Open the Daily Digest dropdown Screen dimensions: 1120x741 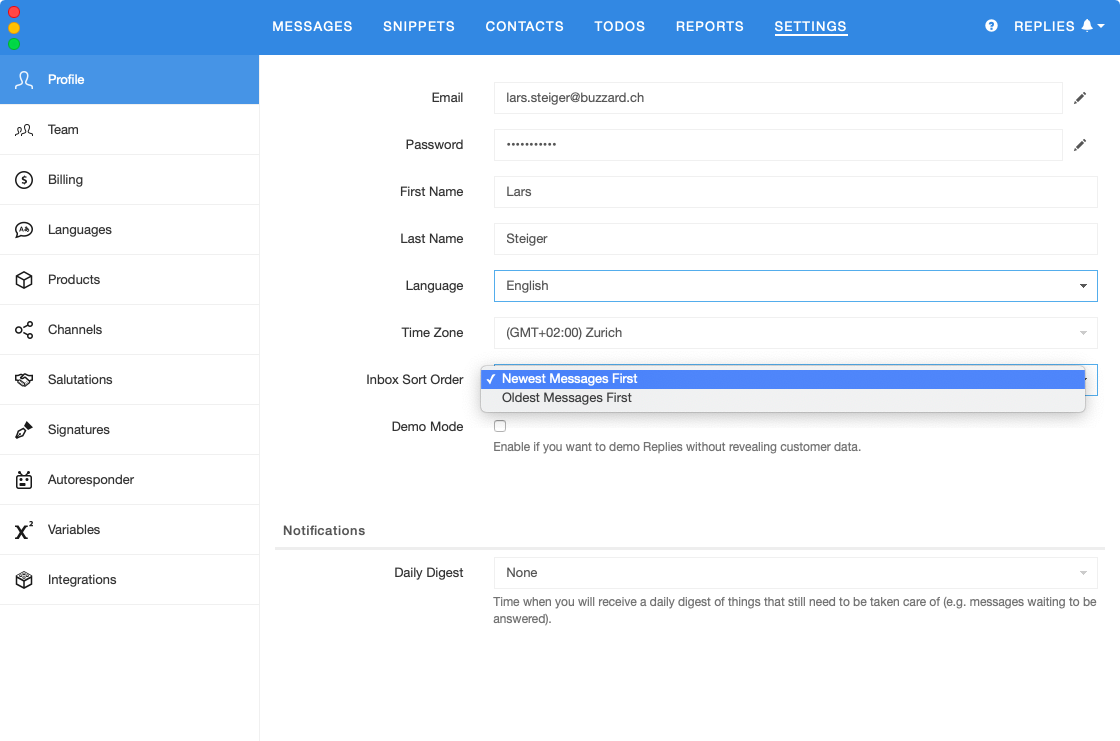click(795, 573)
